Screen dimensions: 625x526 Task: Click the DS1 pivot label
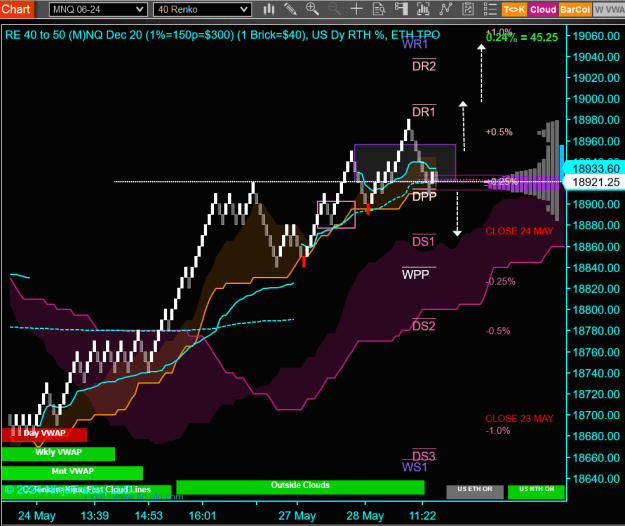tap(423, 241)
